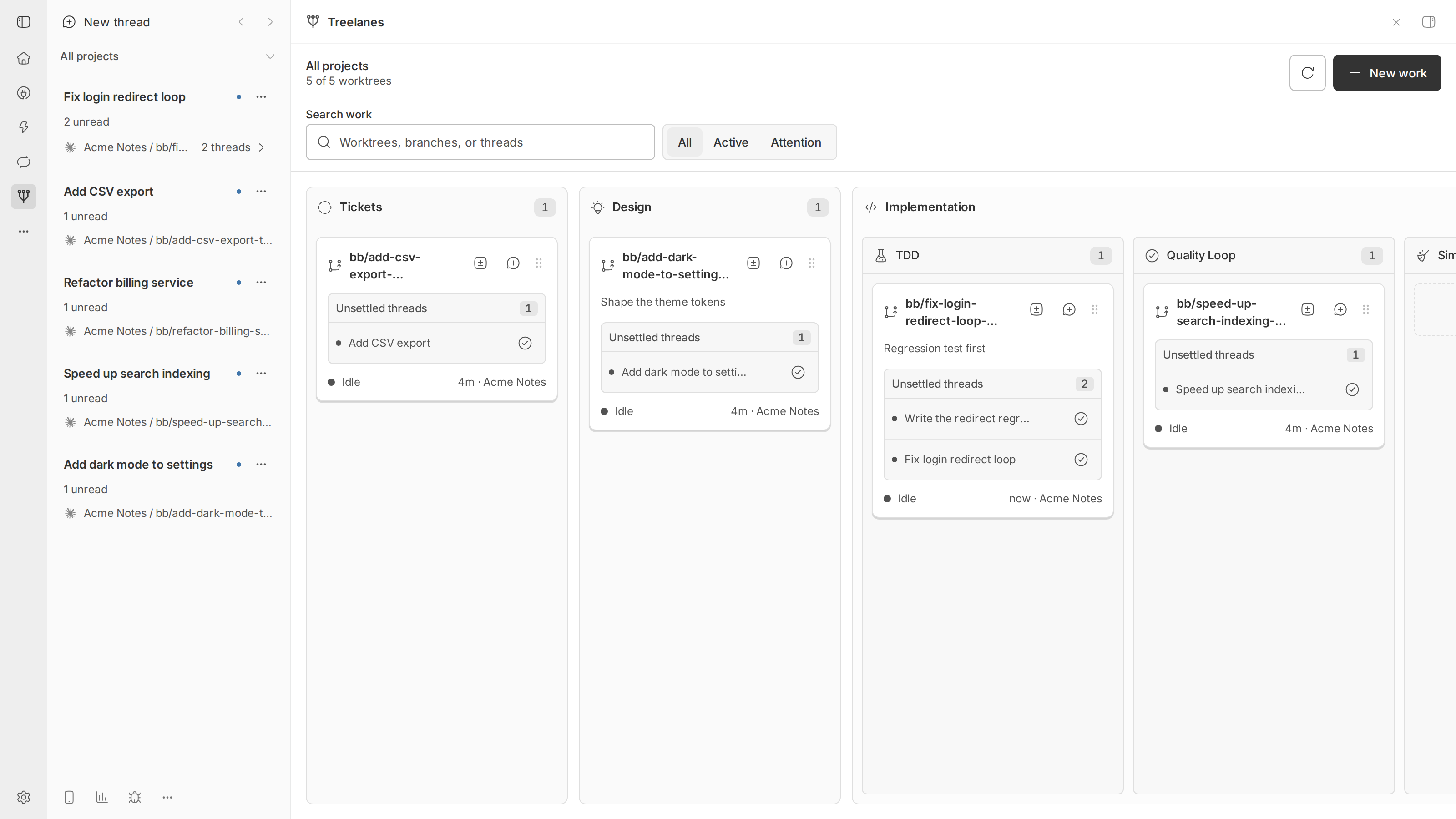Refresh the worktrees list

1307,73
